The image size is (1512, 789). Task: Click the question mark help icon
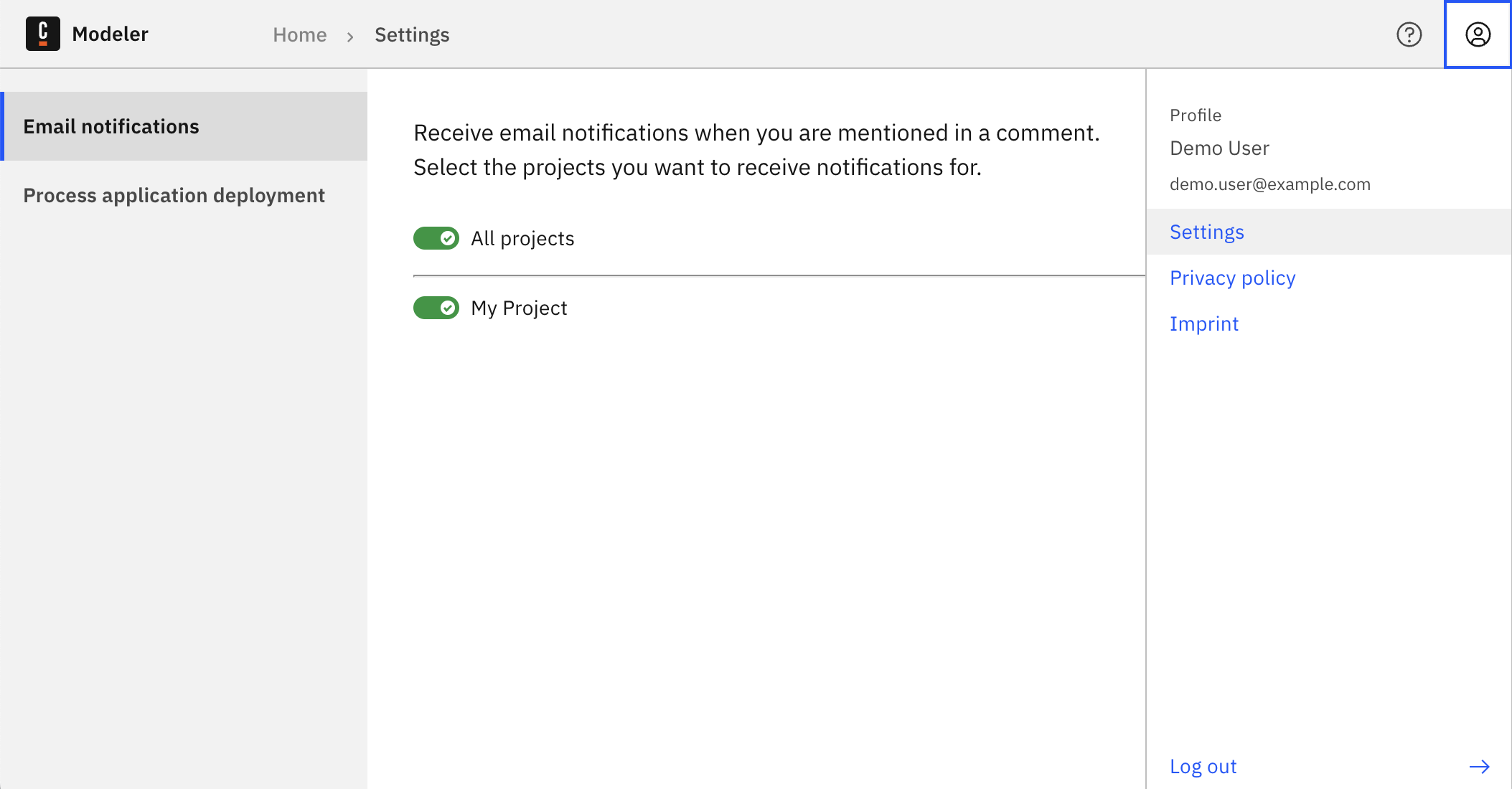(x=1409, y=34)
